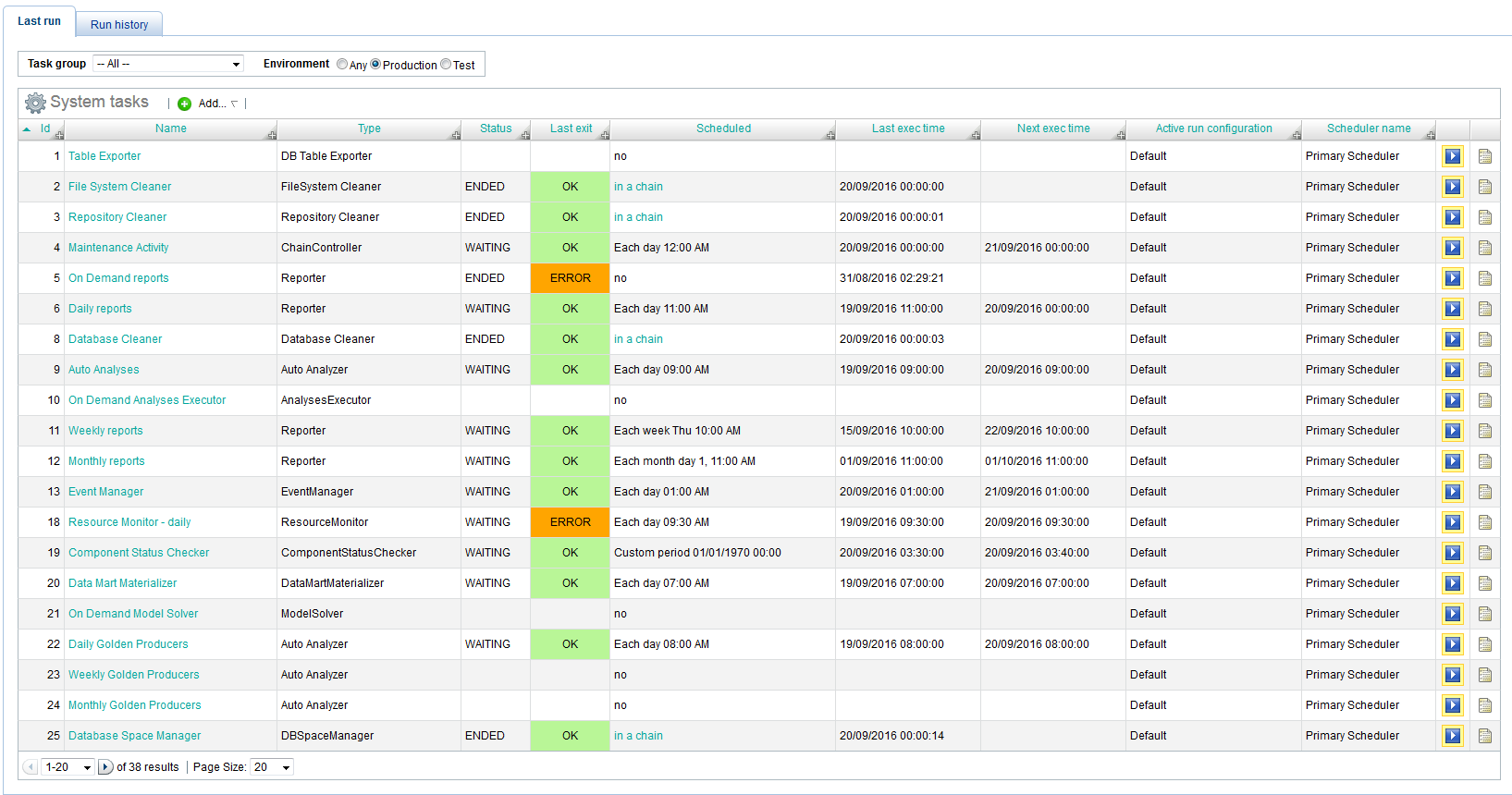1512x795 pixels.
Task: Go to next results page arrow
Action: coord(105,767)
